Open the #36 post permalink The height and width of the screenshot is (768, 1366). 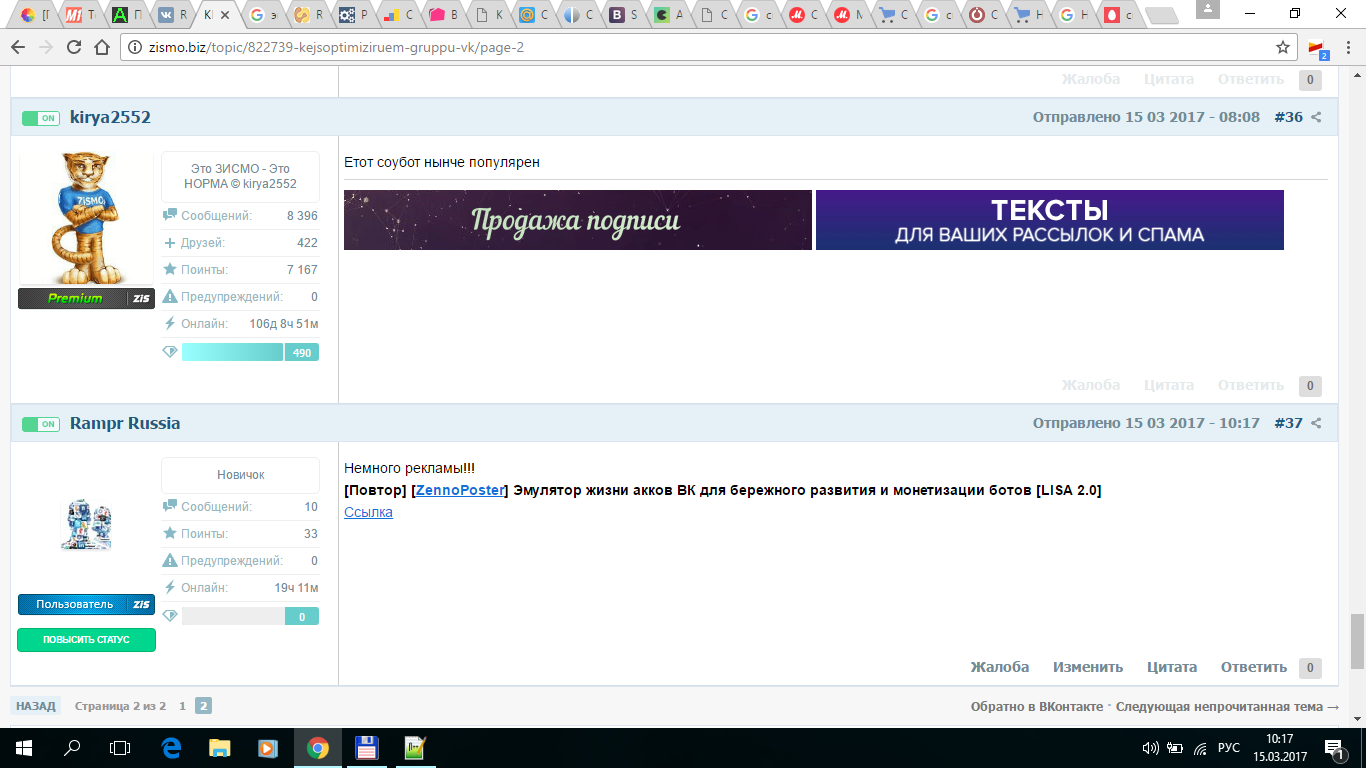(x=1288, y=117)
